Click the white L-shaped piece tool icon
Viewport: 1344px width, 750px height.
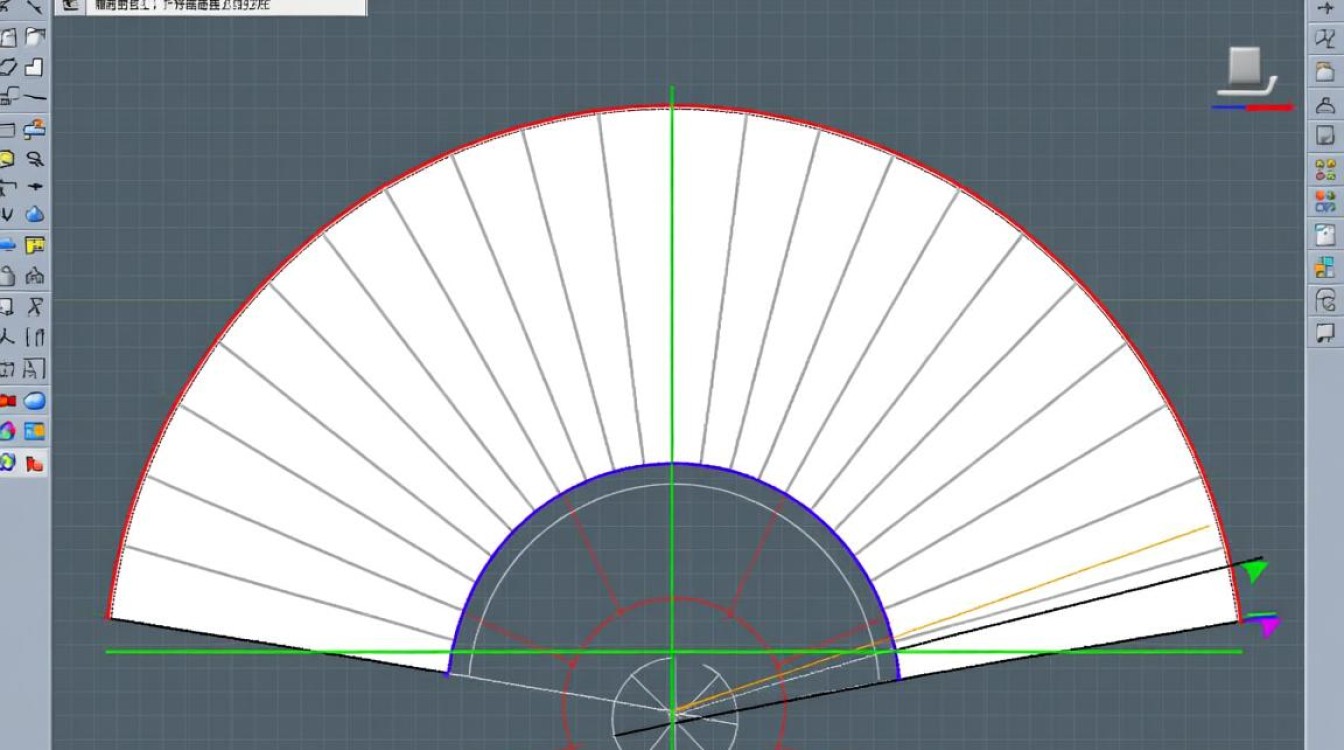(x=35, y=68)
